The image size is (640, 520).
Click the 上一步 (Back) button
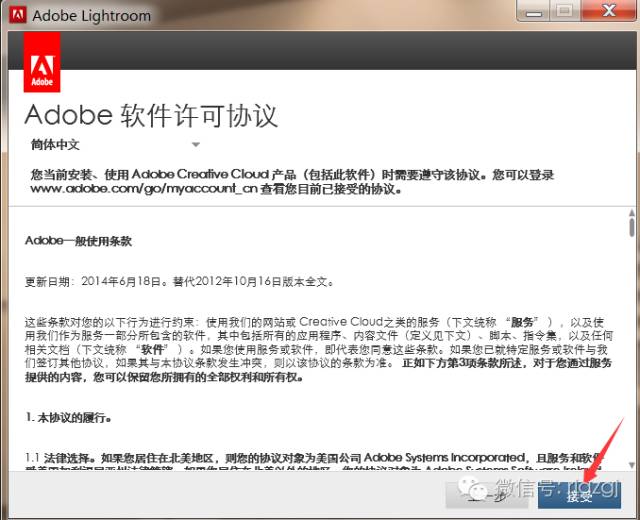(489, 495)
